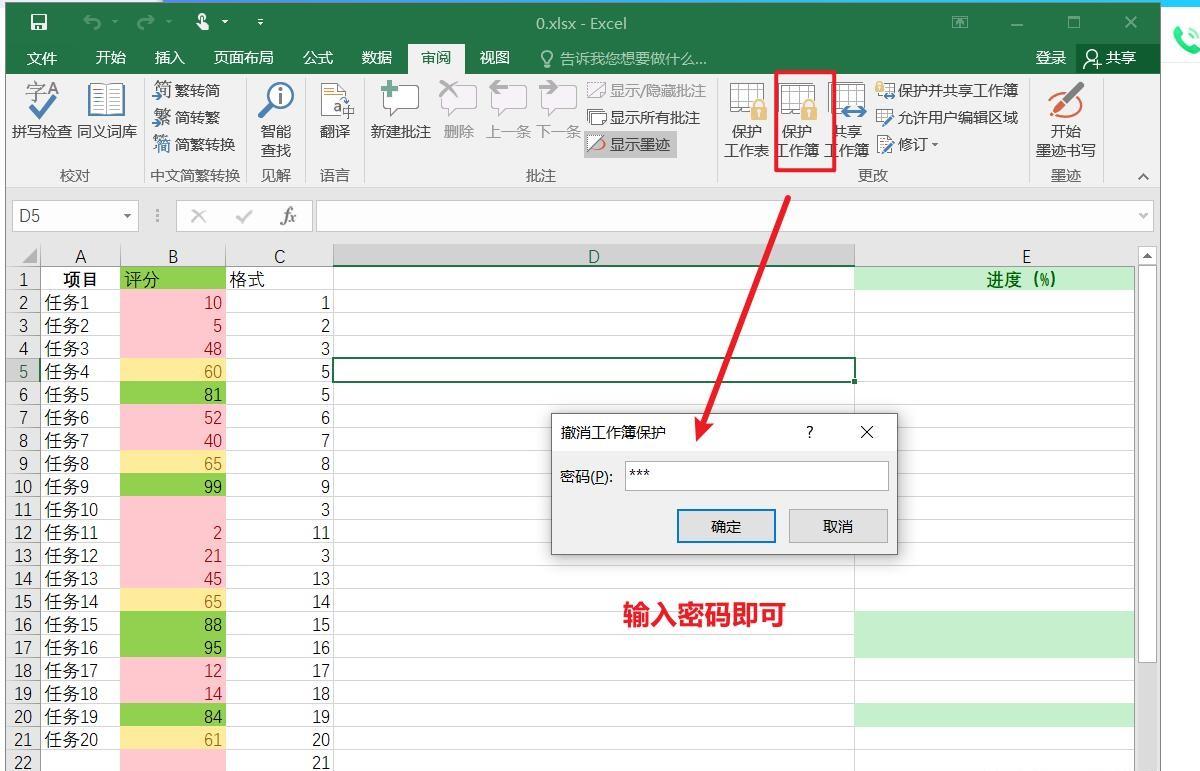Switch to the Formulas (公式) tab

[317, 58]
